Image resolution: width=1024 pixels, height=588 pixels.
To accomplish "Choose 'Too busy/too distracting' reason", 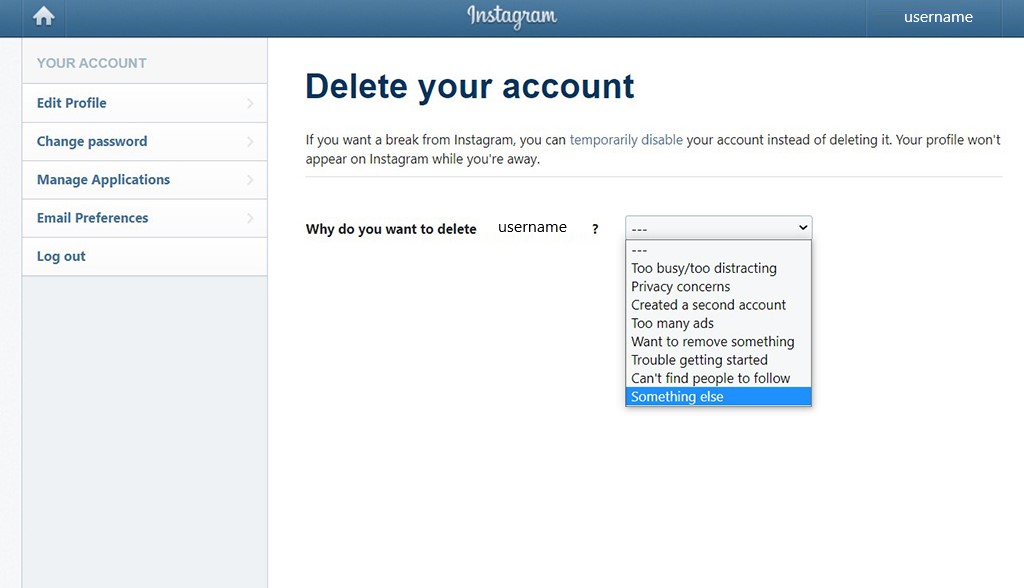I will tap(718, 269).
